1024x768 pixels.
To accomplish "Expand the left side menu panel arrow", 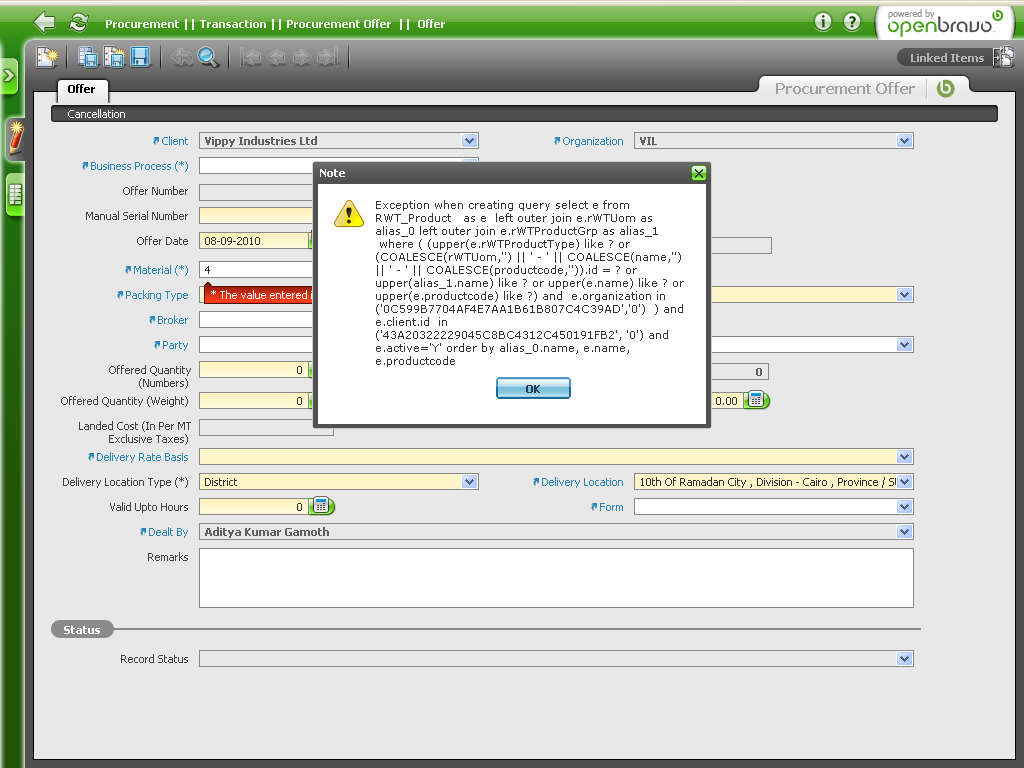I will [9, 76].
